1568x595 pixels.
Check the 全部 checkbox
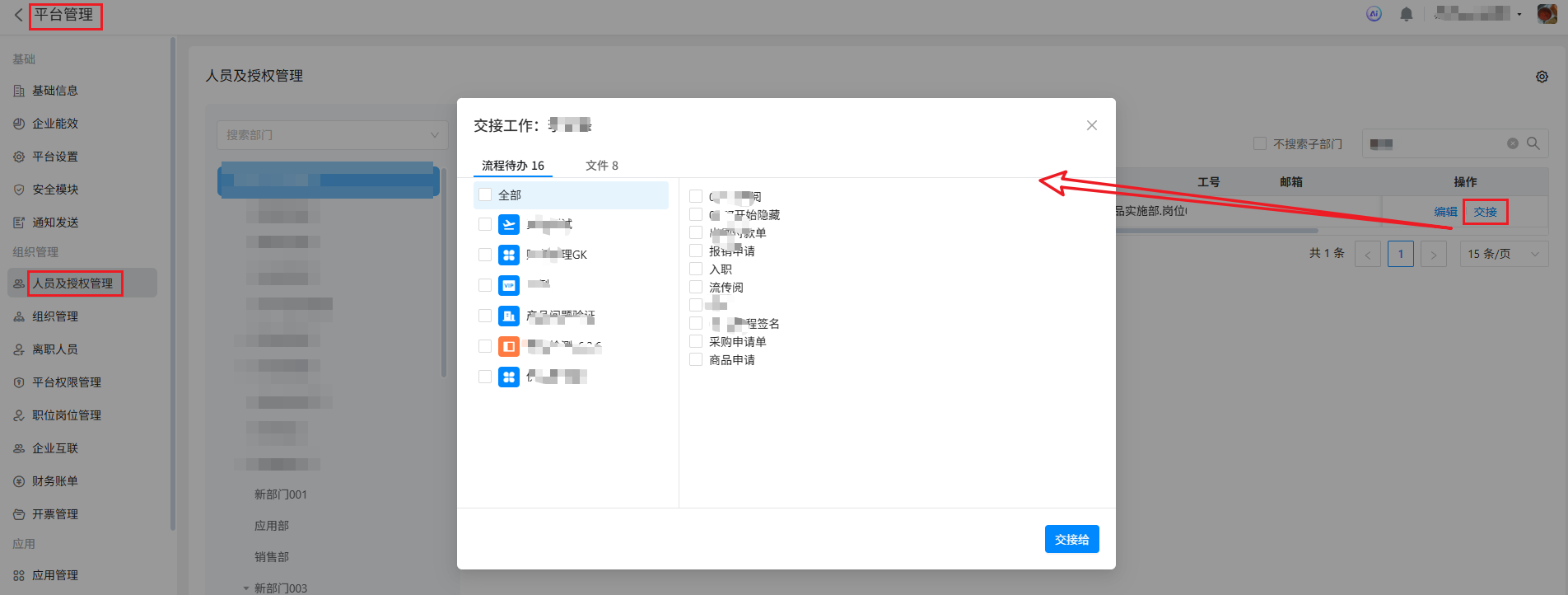click(485, 195)
